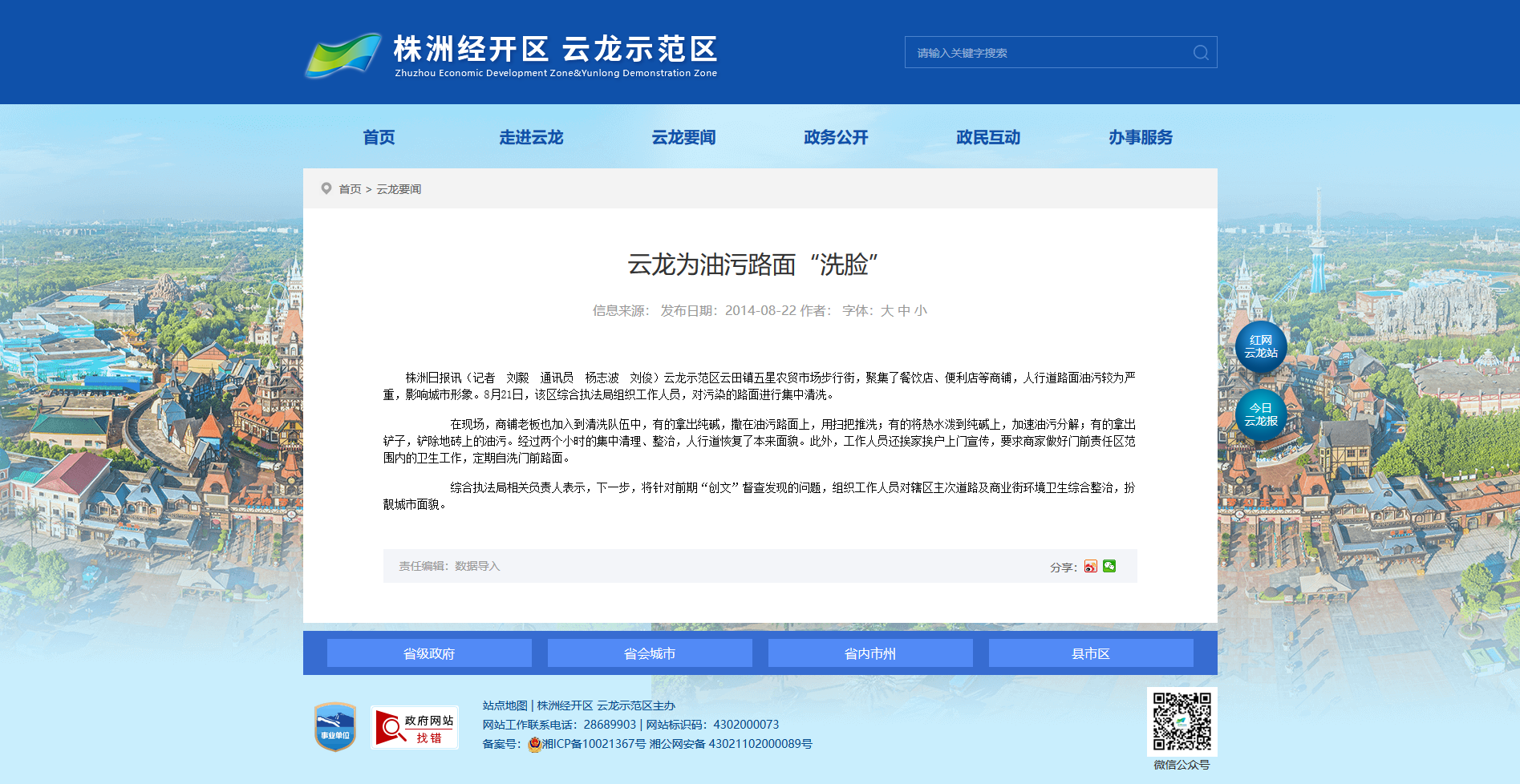Focus the keyword search input field
Viewport: 1520px width, 784px height.
point(1048,52)
